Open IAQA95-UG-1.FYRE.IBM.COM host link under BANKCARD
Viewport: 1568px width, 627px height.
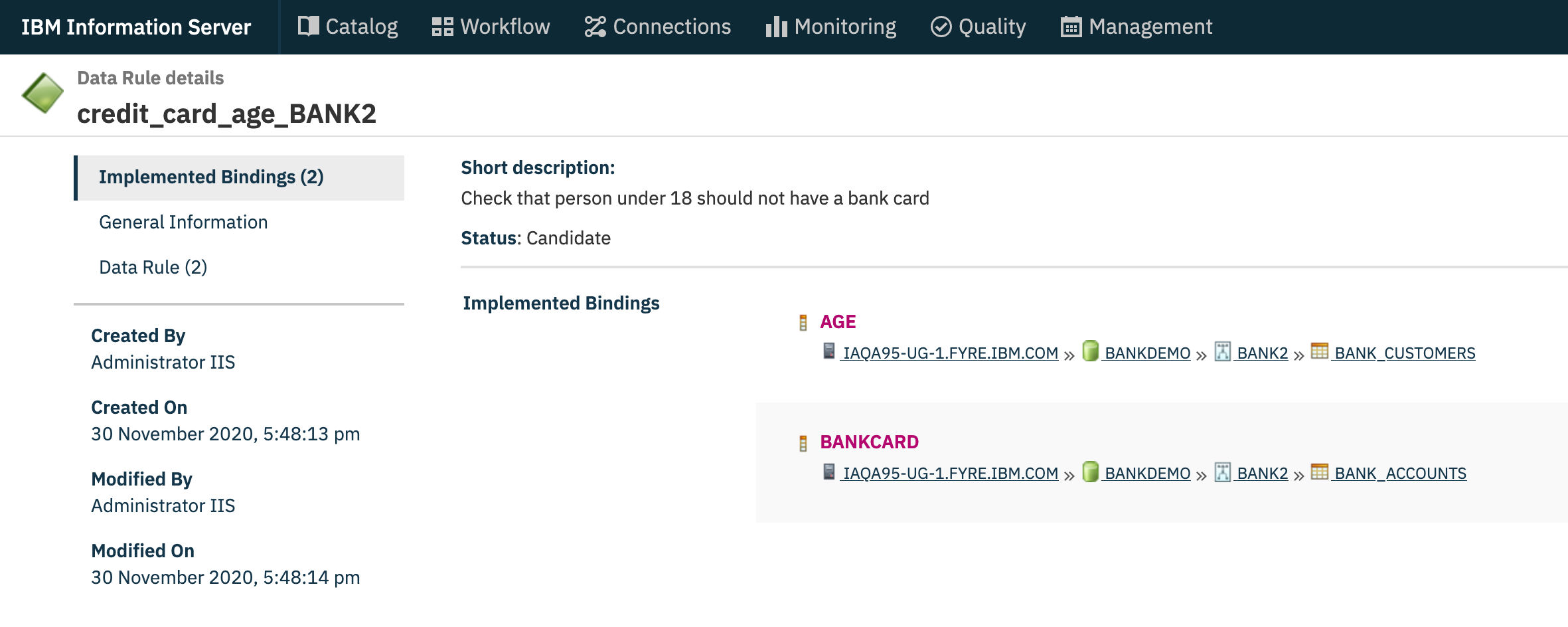pos(950,474)
